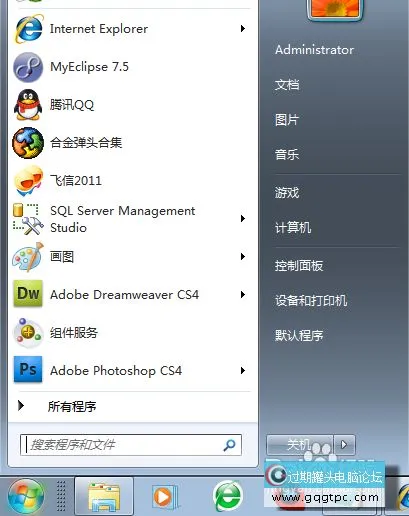Click the SQL Server Management Studio icon
Viewport: 409px width, 516px height.
pos(28,219)
